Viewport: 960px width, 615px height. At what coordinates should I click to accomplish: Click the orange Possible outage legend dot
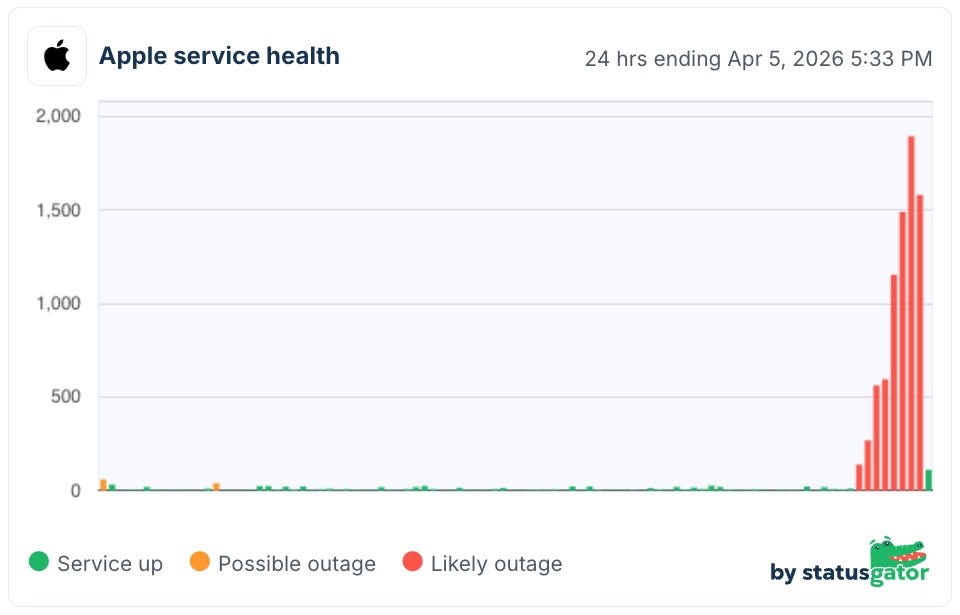[200, 562]
